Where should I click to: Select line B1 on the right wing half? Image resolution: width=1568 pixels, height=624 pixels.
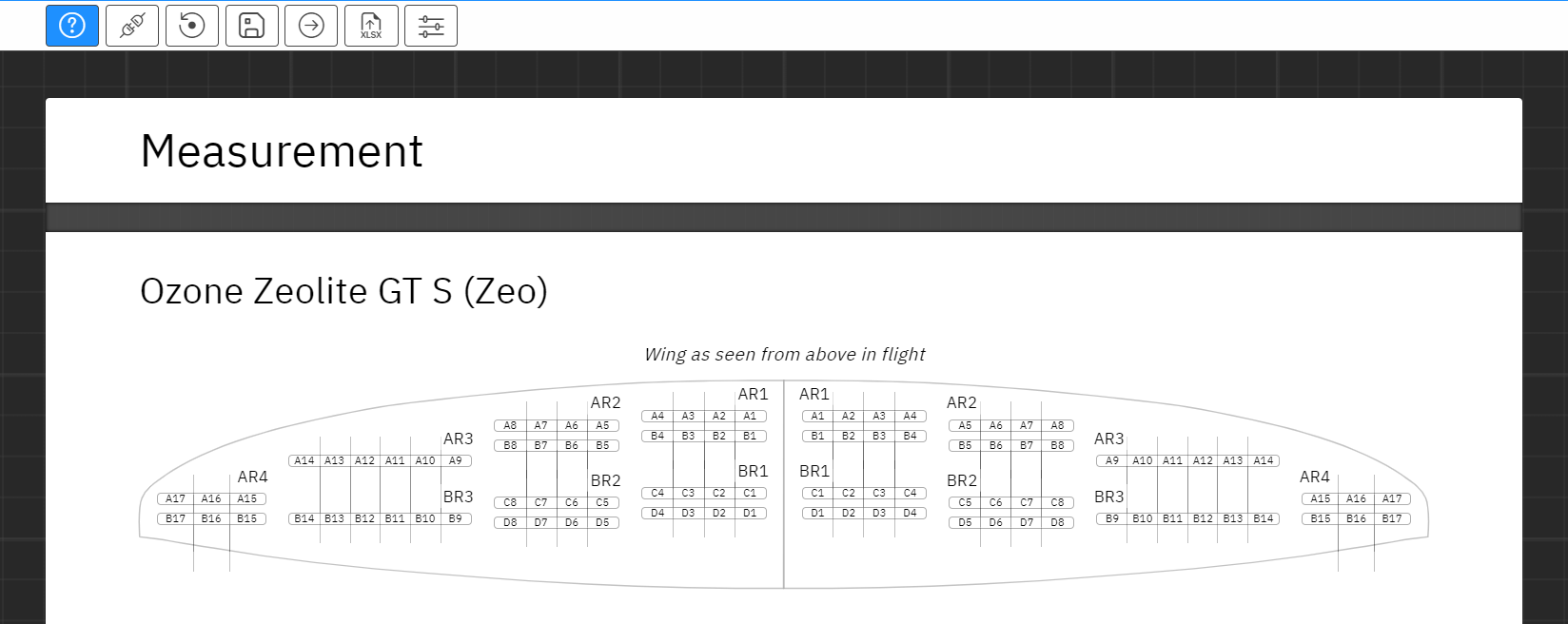(817, 436)
